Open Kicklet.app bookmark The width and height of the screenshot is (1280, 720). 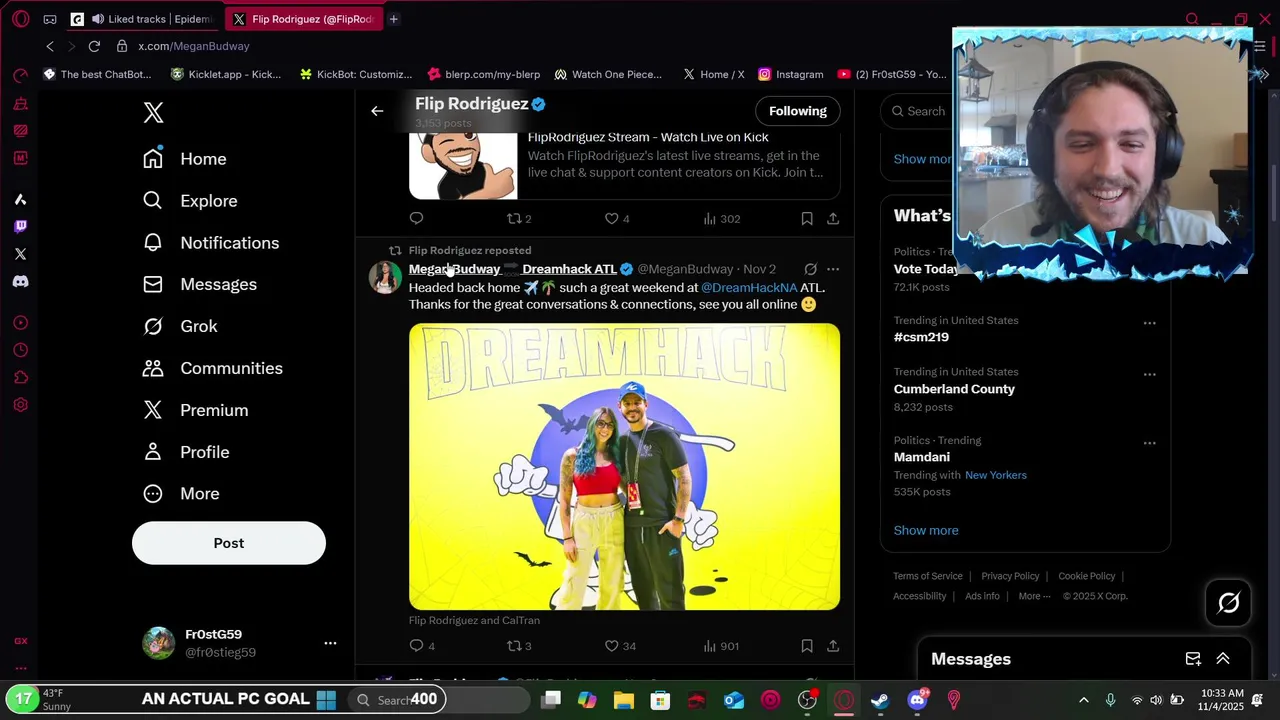pyautogui.click(x=226, y=74)
